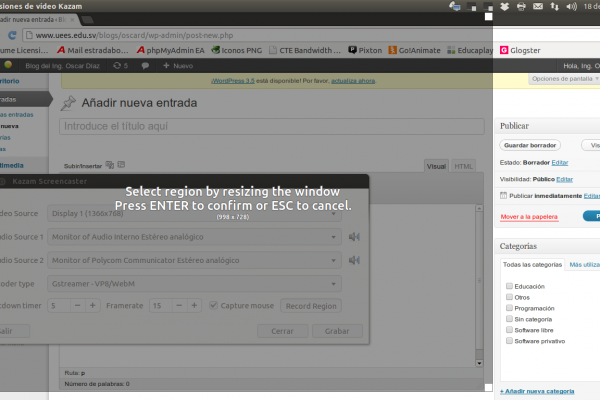
Task: Decrease the Framerate value
Action: pyautogui.click(x=179, y=305)
